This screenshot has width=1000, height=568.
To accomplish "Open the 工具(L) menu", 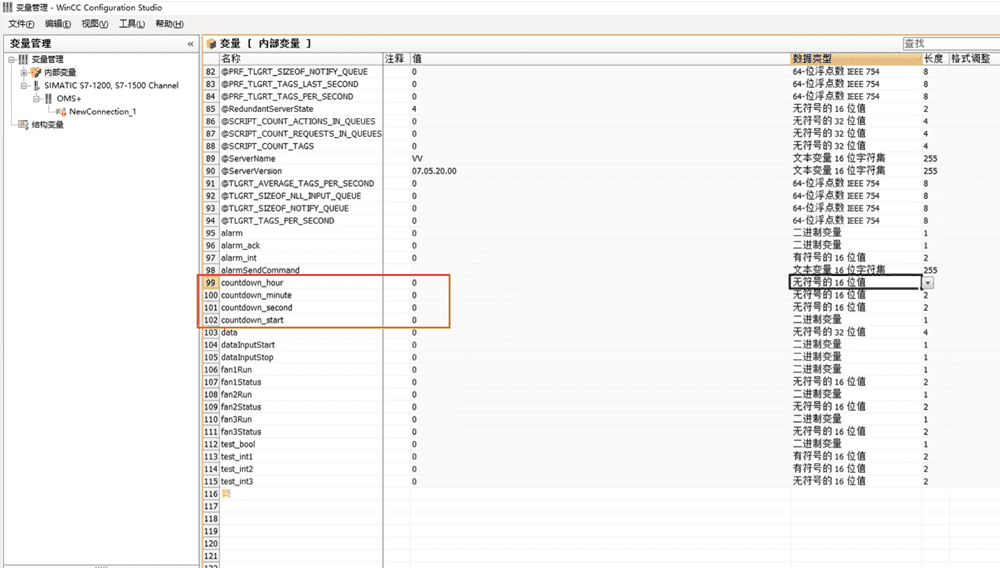I will pyautogui.click(x=132, y=24).
